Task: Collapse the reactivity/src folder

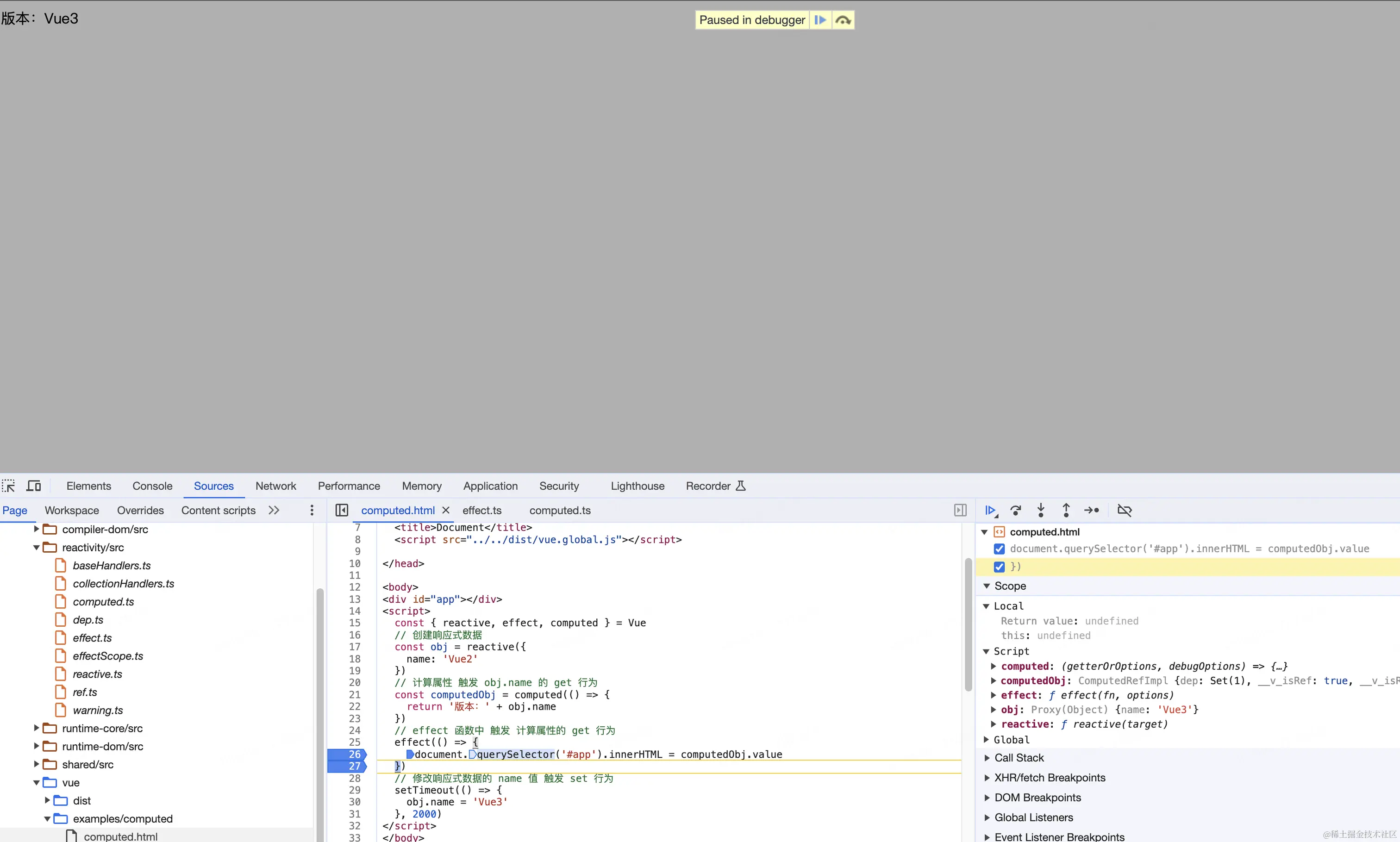Action: pyautogui.click(x=36, y=547)
